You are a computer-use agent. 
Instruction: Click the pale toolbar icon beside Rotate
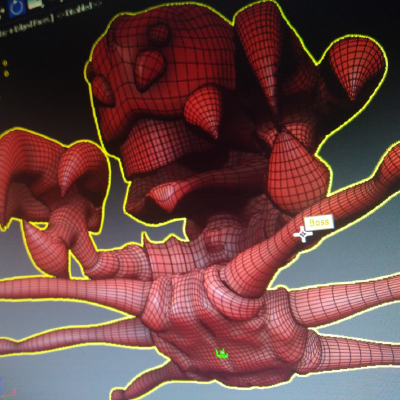point(35,3)
